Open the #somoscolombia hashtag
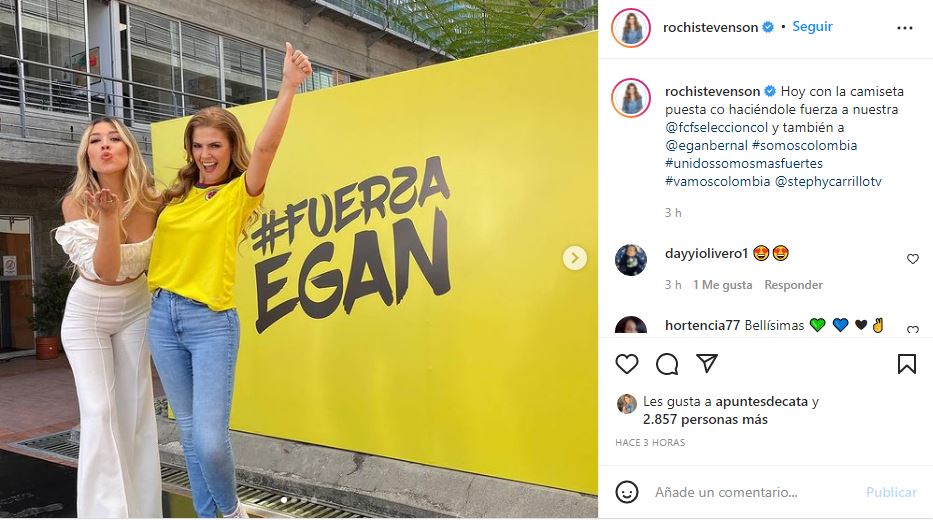 tap(804, 145)
